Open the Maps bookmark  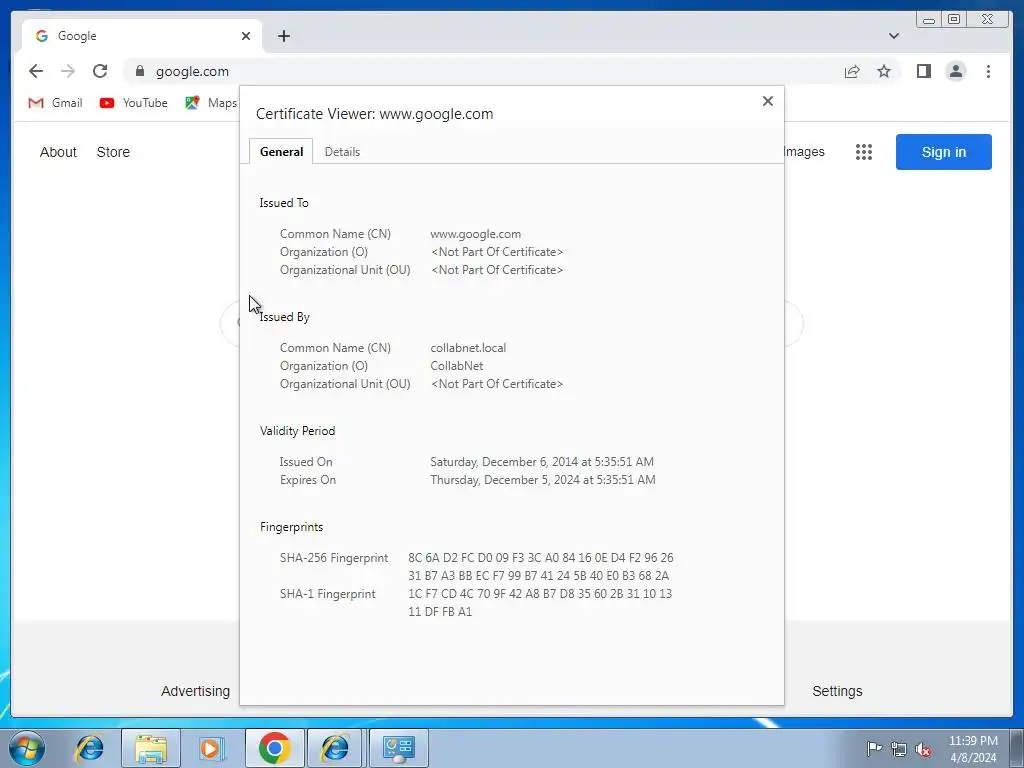point(211,103)
